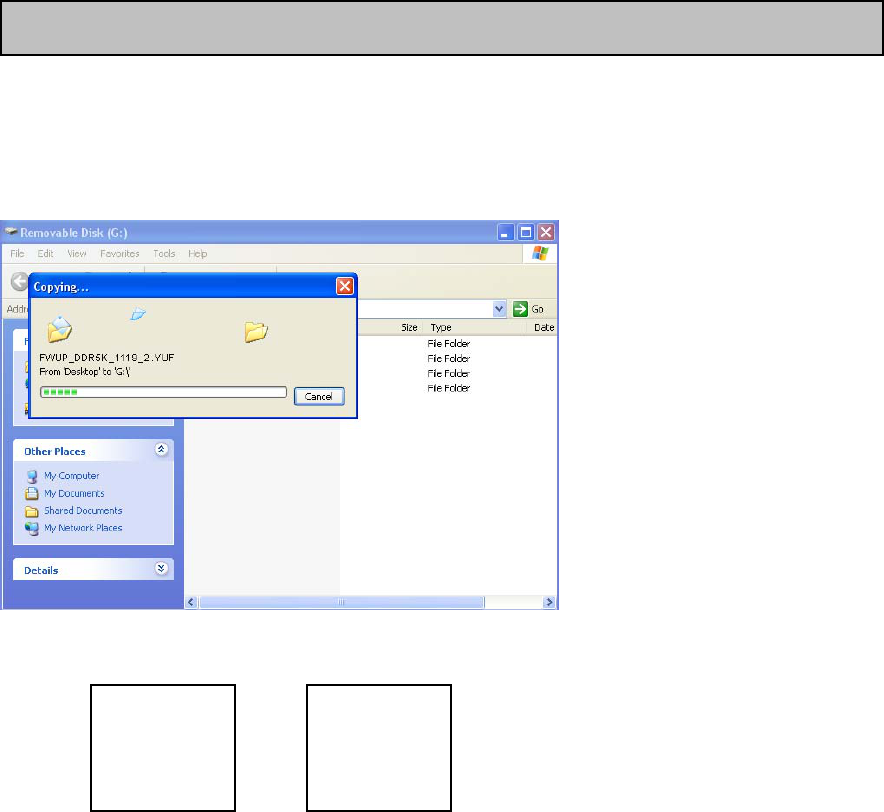Click the 'From Desktop to G:\' text
Screen dimensions: 884x812
point(85,372)
